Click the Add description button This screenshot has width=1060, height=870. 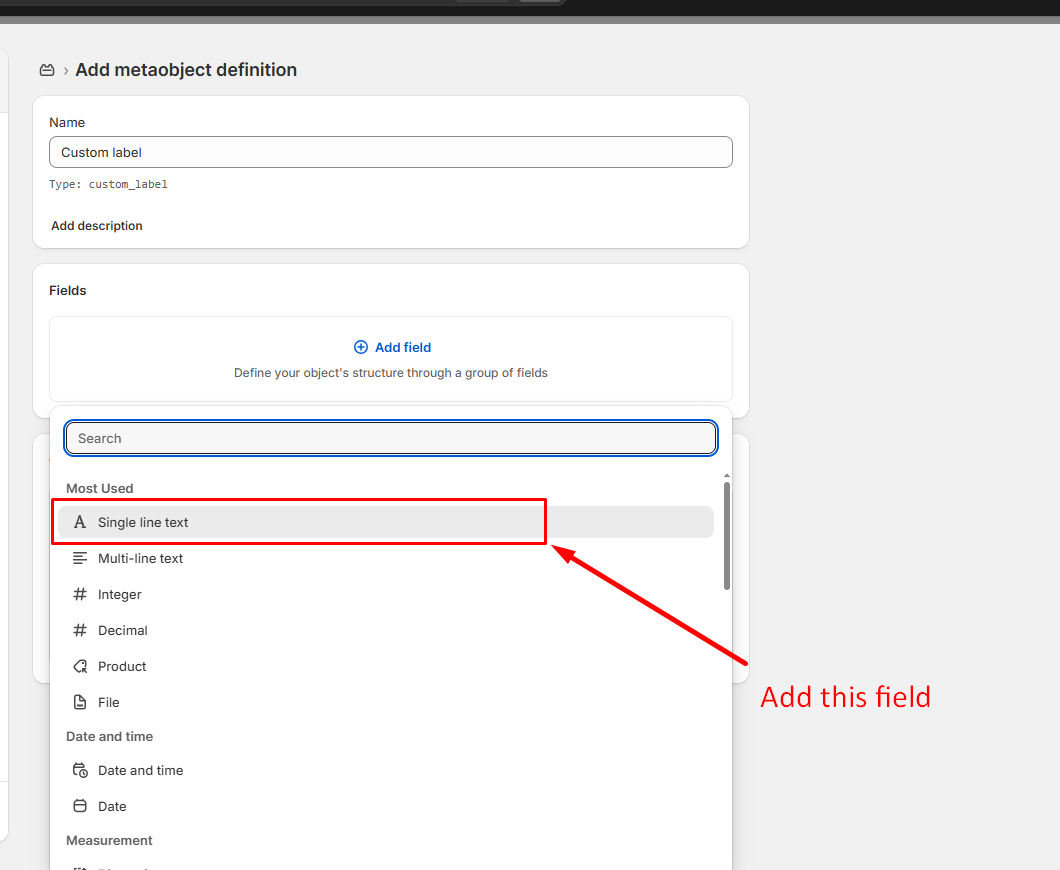pyautogui.click(x=97, y=226)
